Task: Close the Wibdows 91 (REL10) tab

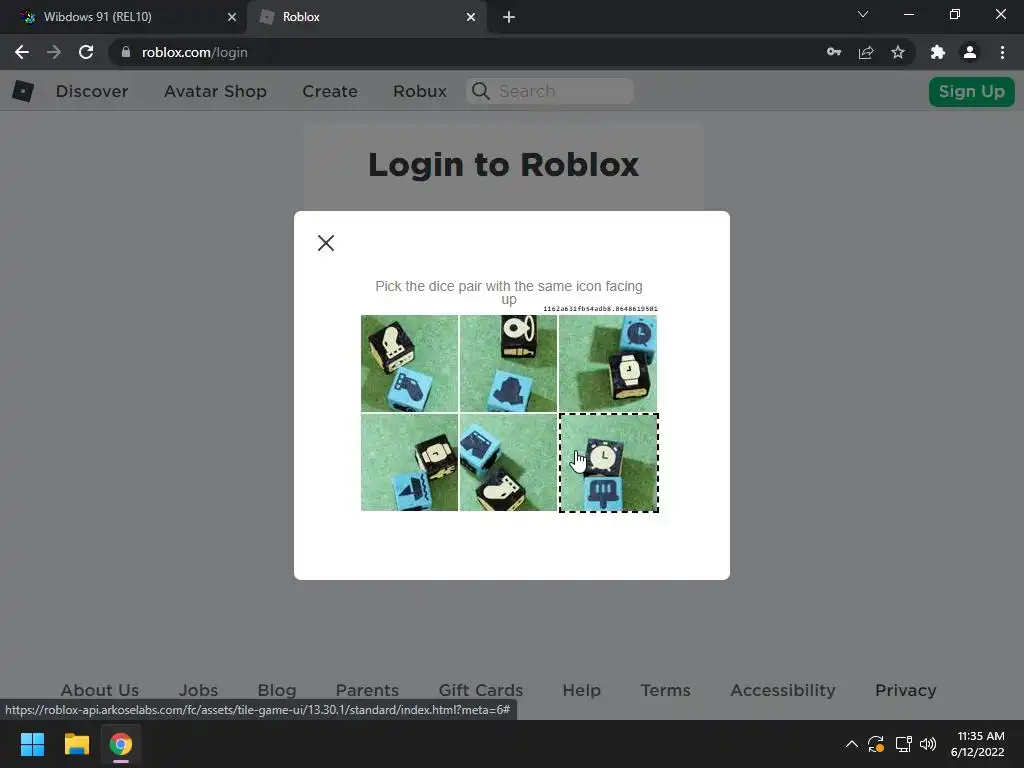Action: coord(232,17)
